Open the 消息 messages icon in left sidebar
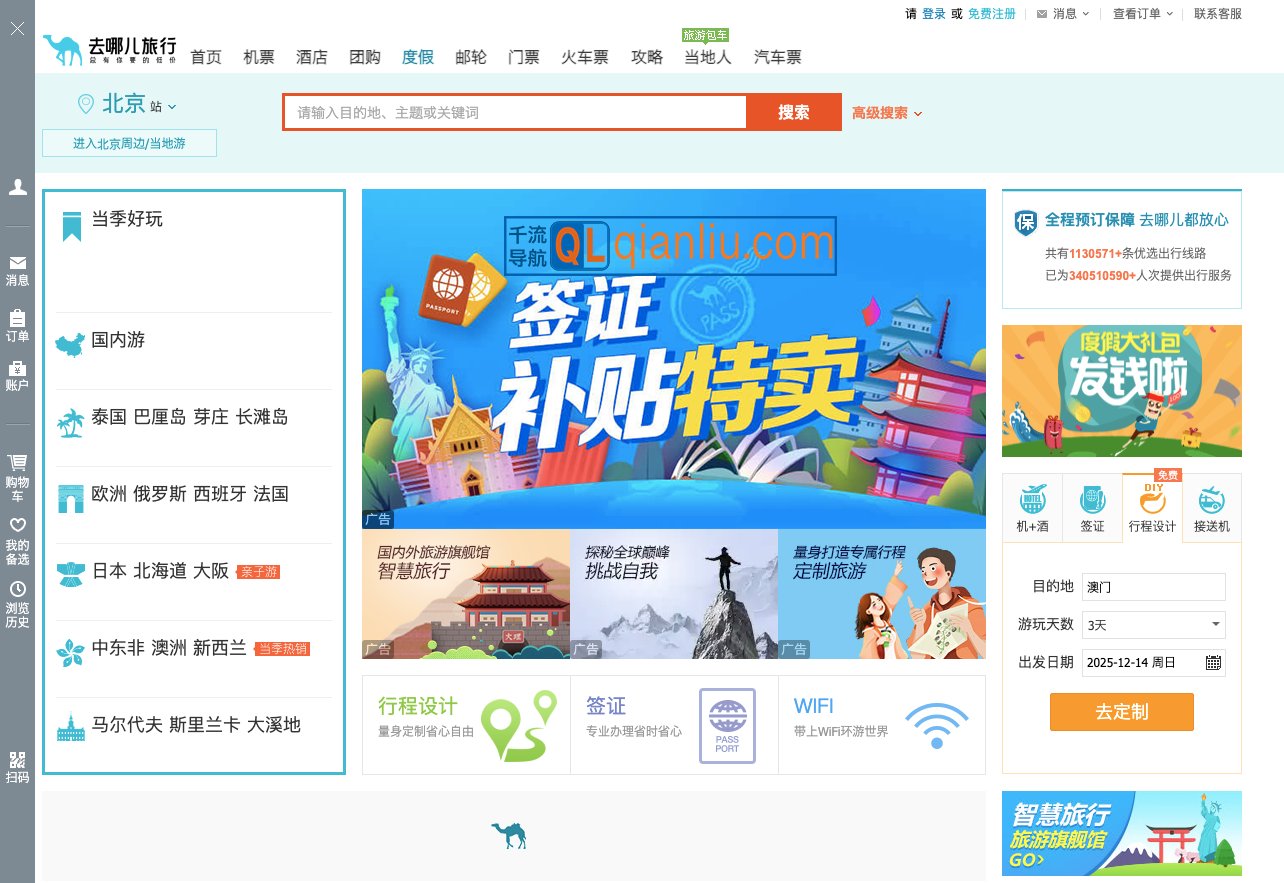 coord(16,264)
